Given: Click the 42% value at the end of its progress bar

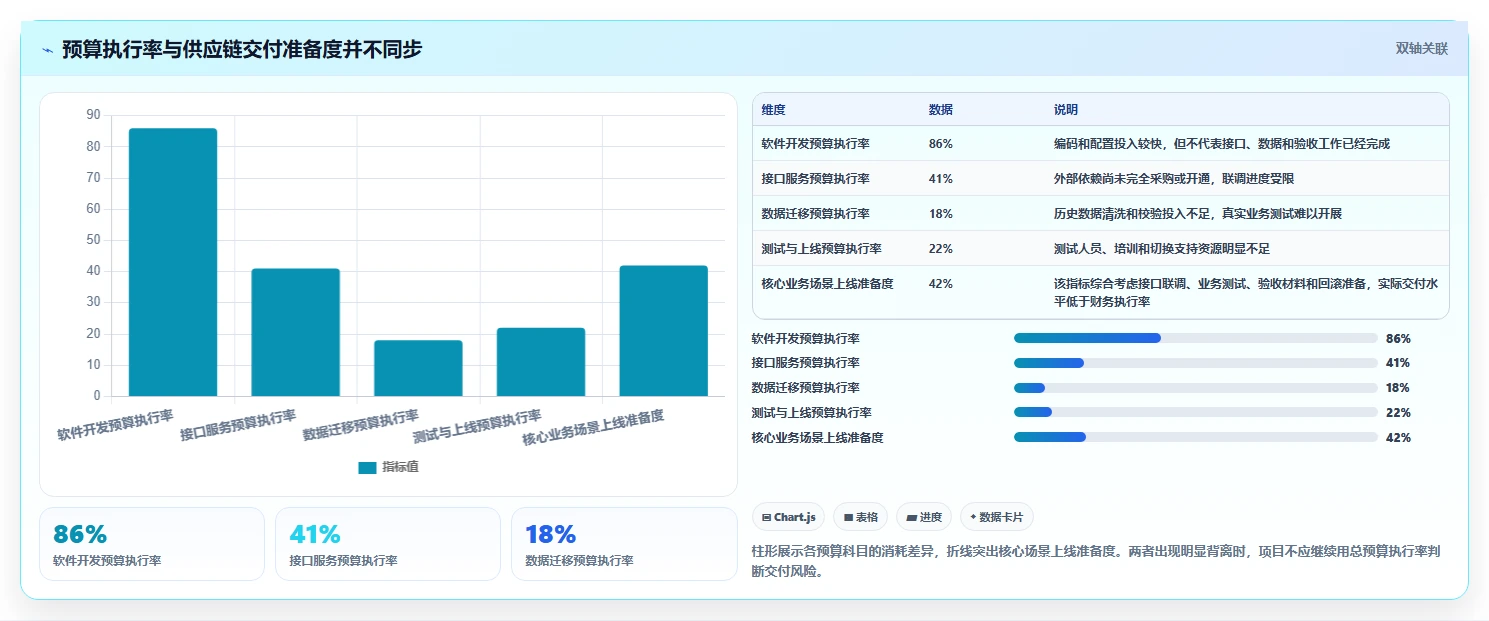Looking at the screenshot, I should (x=1398, y=437).
